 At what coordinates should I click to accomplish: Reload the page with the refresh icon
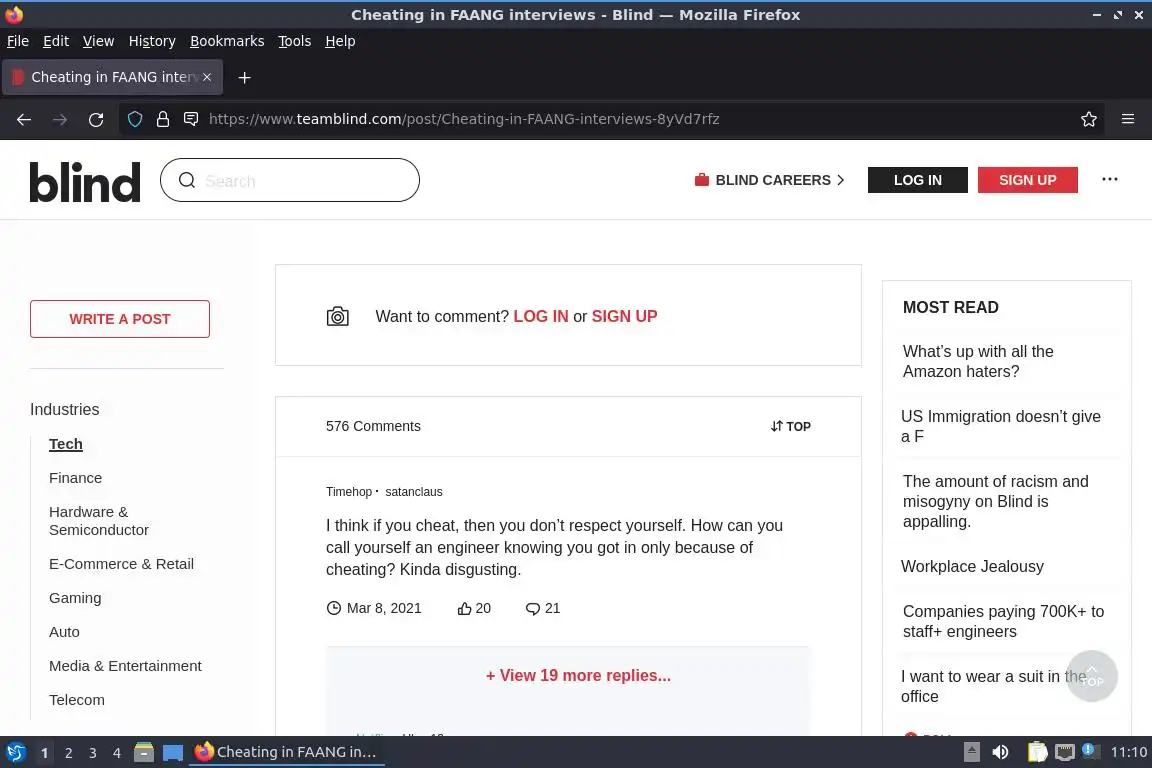pos(96,119)
